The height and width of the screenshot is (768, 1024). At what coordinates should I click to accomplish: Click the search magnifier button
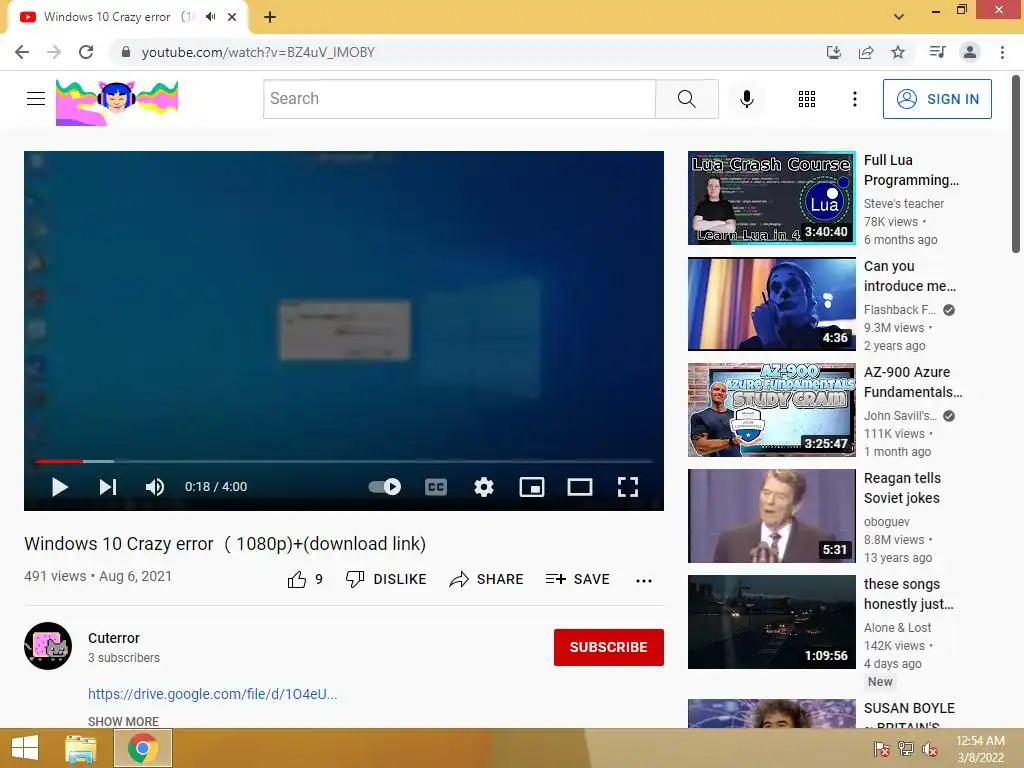click(x=686, y=99)
